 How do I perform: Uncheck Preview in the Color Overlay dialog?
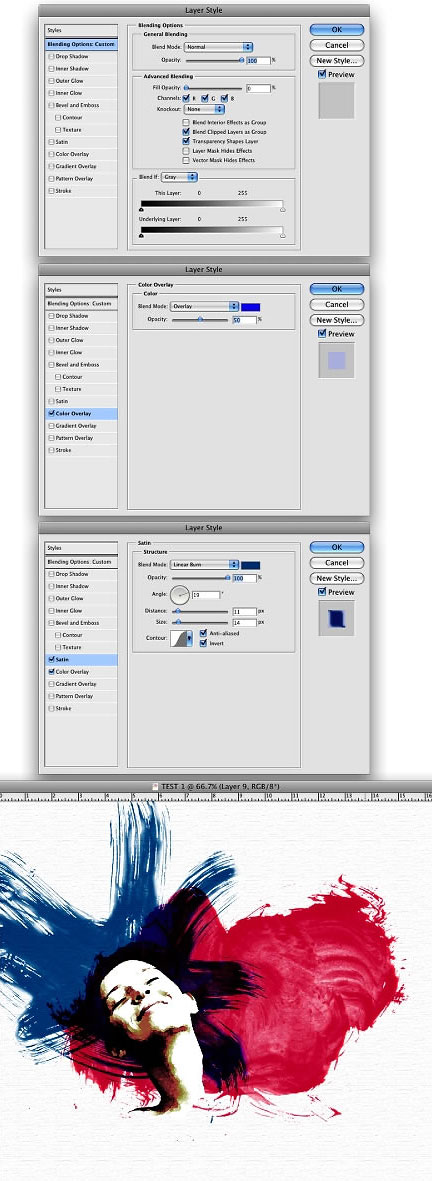point(323,334)
